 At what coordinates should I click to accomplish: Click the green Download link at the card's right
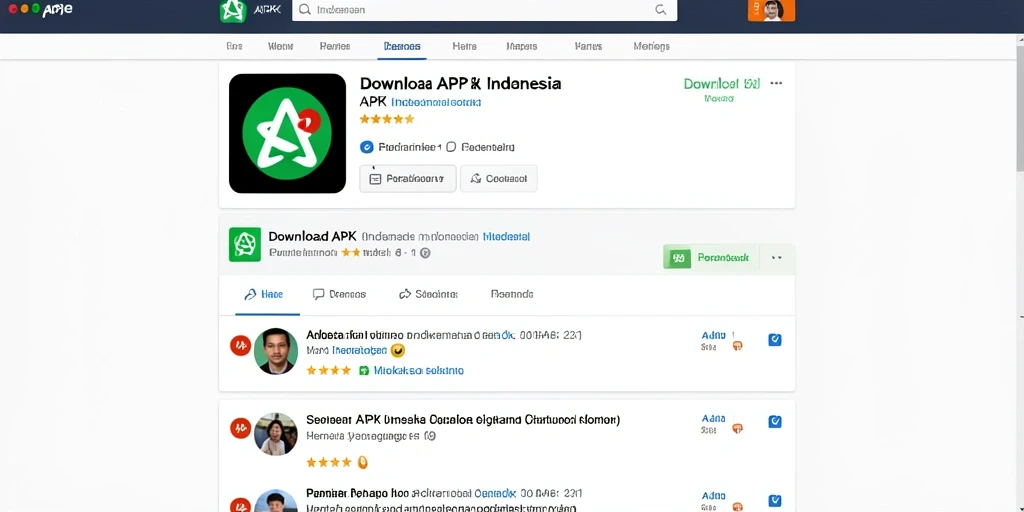[722, 84]
